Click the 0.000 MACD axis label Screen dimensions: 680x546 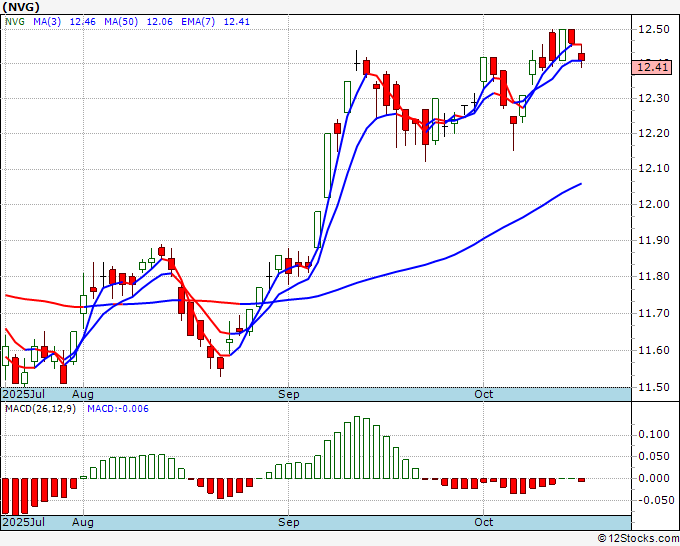653,478
